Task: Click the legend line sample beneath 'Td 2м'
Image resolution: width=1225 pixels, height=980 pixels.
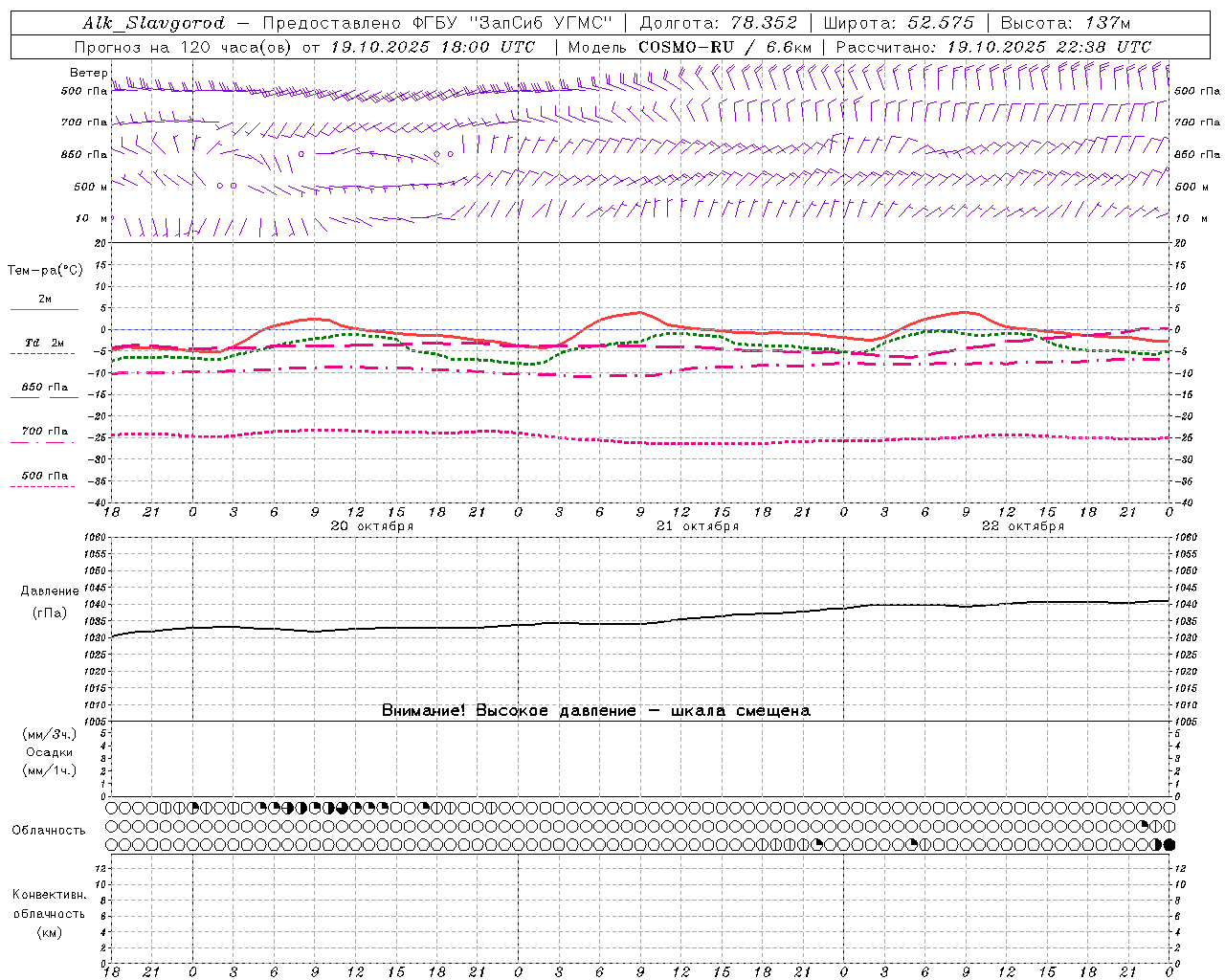Action: tap(43, 354)
